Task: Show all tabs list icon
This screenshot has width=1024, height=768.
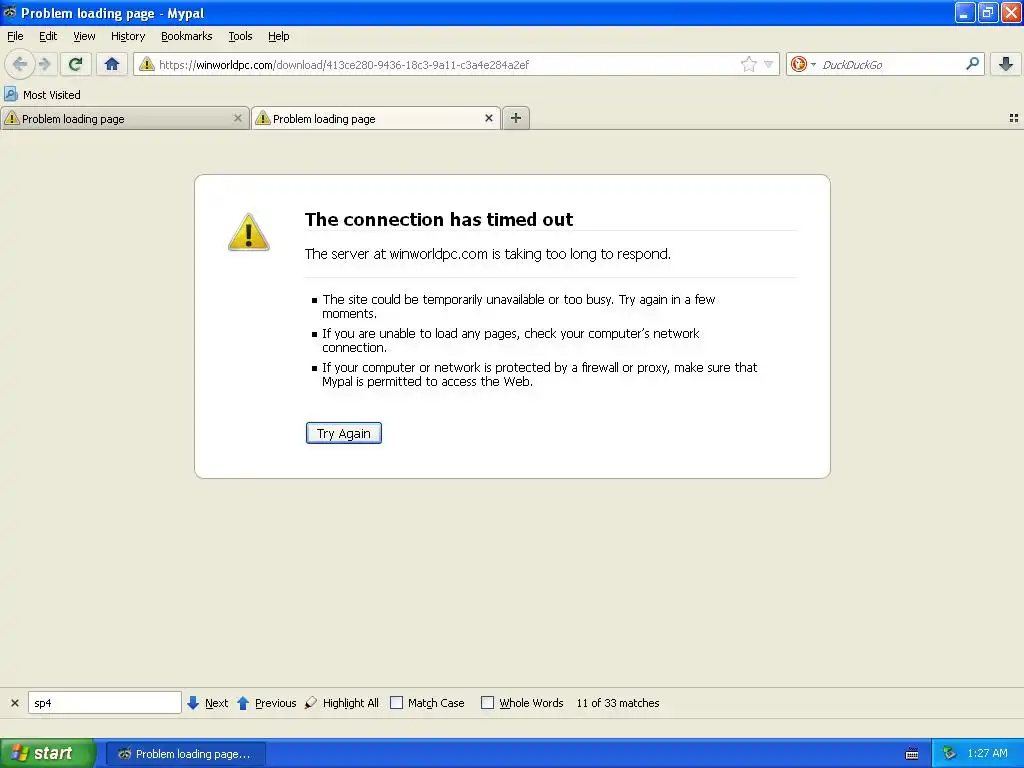Action: click(x=1014, y=118)
